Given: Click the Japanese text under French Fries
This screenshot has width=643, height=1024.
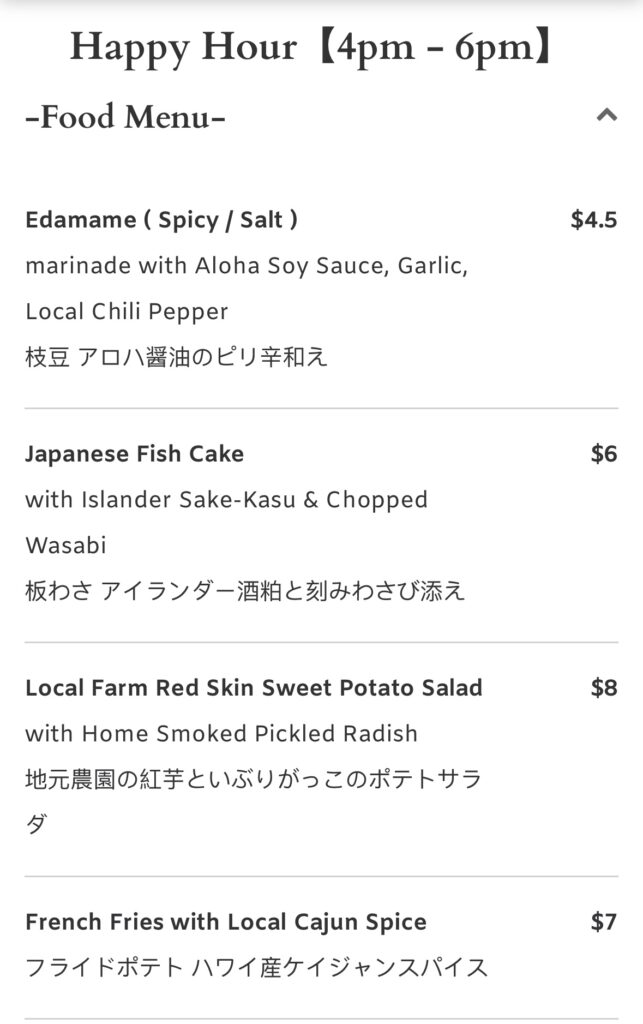Looking at the screenshot, I should click(x=256, y=968).
